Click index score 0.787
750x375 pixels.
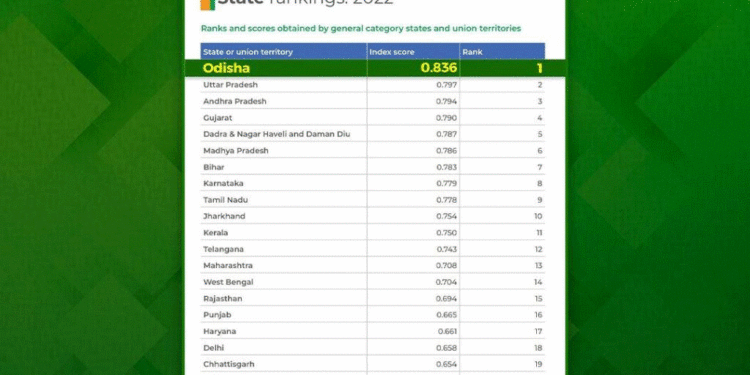click(446, 134)
